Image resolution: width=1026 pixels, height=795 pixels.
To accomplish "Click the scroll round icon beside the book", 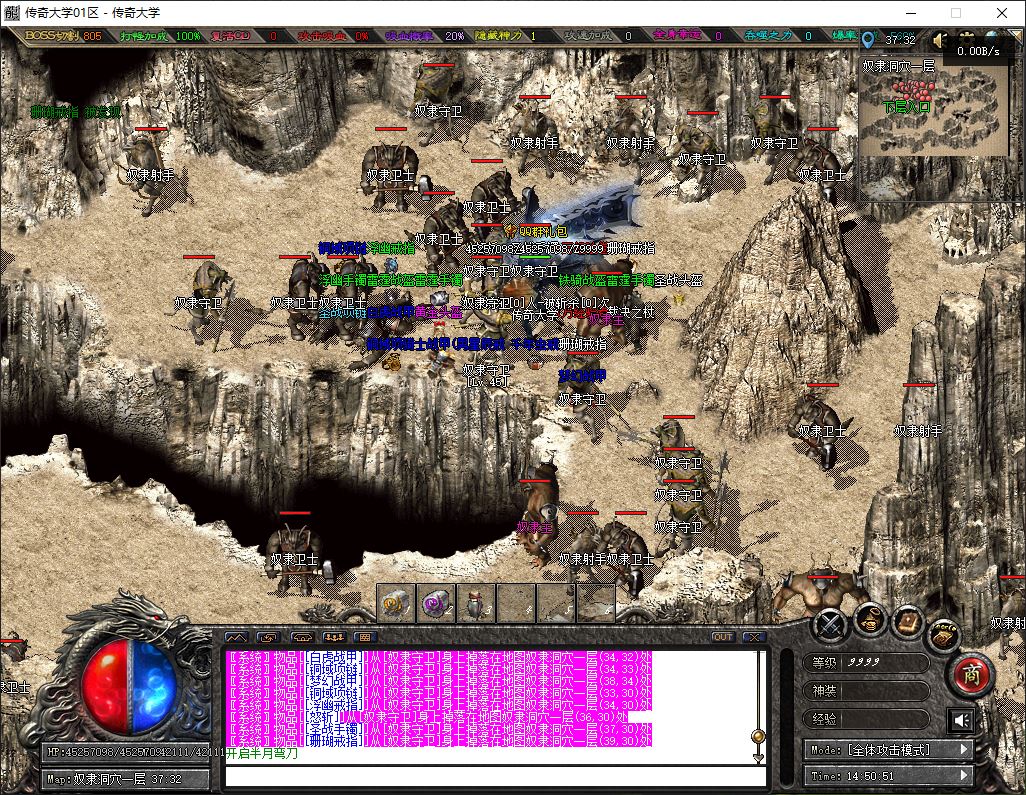I will click(x=943, y=635).
